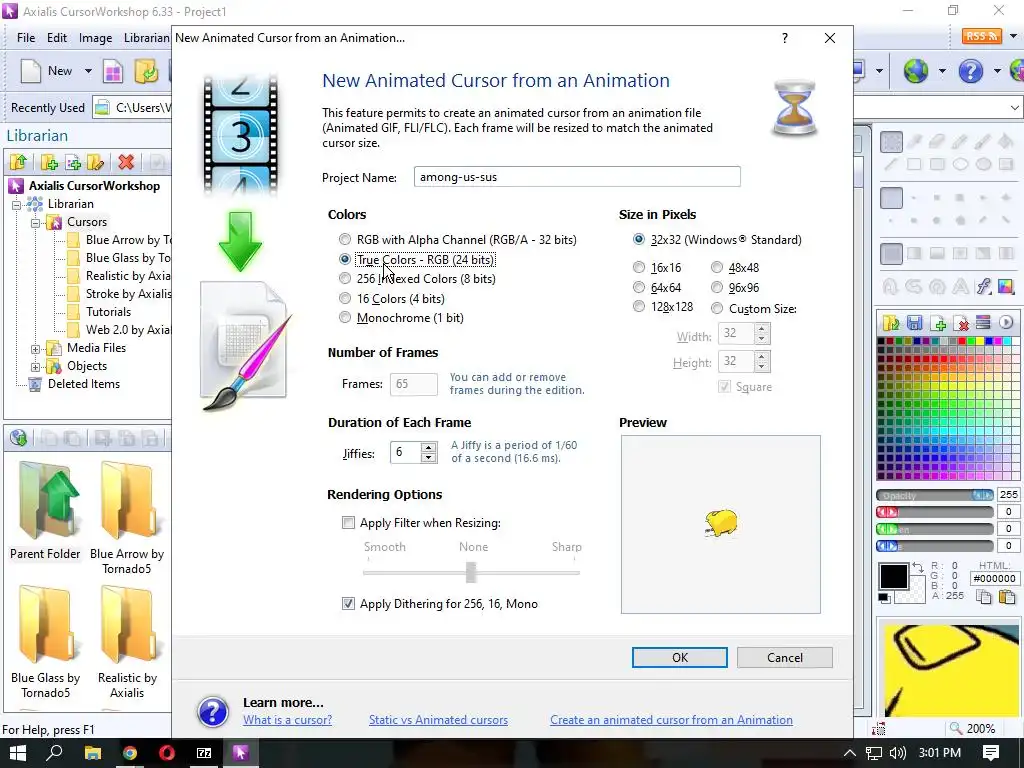Click the green globe web icon
Screen dimensions: 1024x768
point(916,71)
